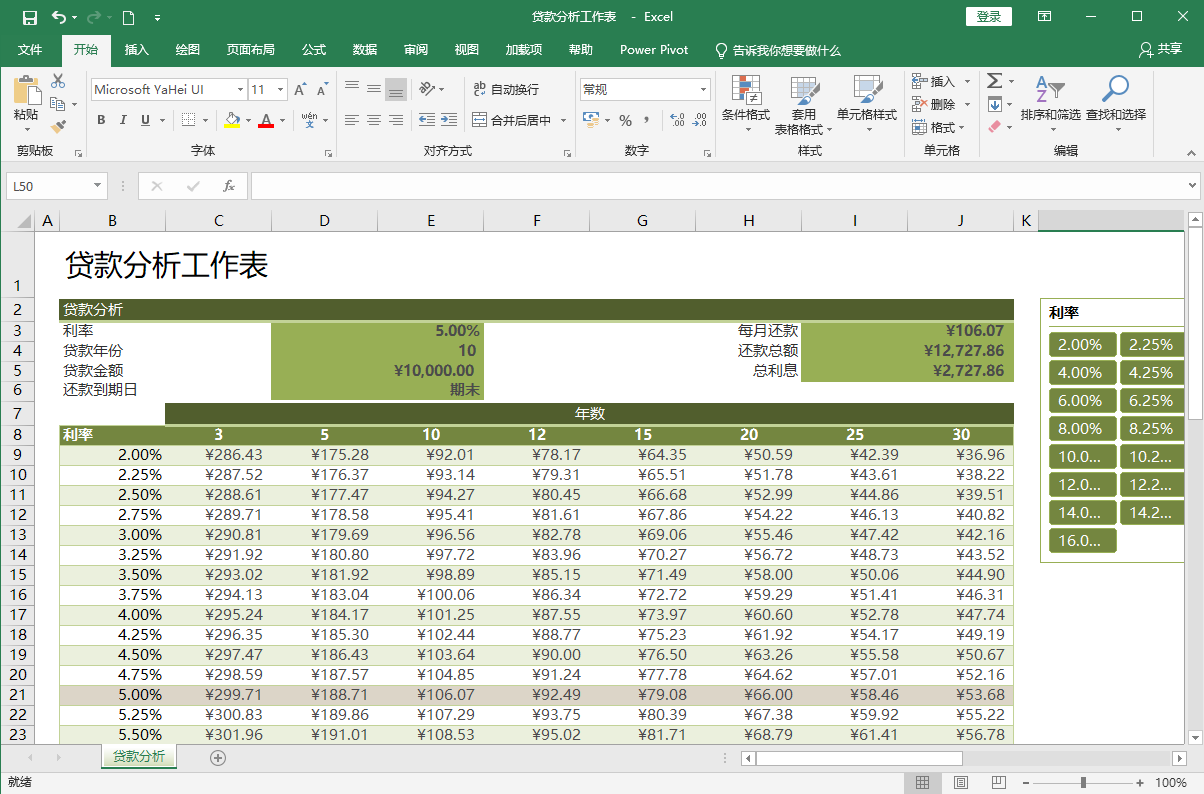Add new sheet with plus icon
This screenshot has width=1204, height=794.
[218, 758]
